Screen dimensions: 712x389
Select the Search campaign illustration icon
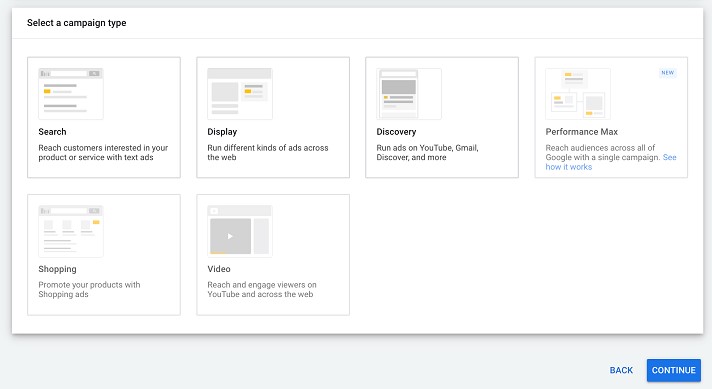71,94
